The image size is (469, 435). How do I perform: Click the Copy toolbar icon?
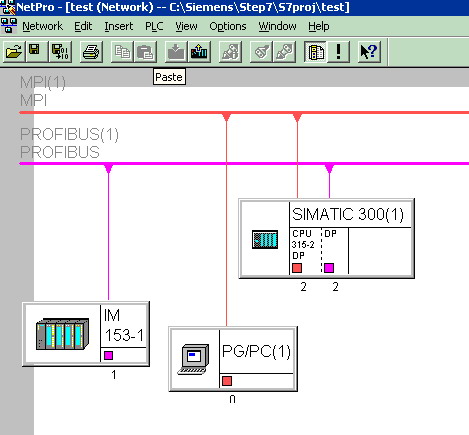(x=122, y=52)
